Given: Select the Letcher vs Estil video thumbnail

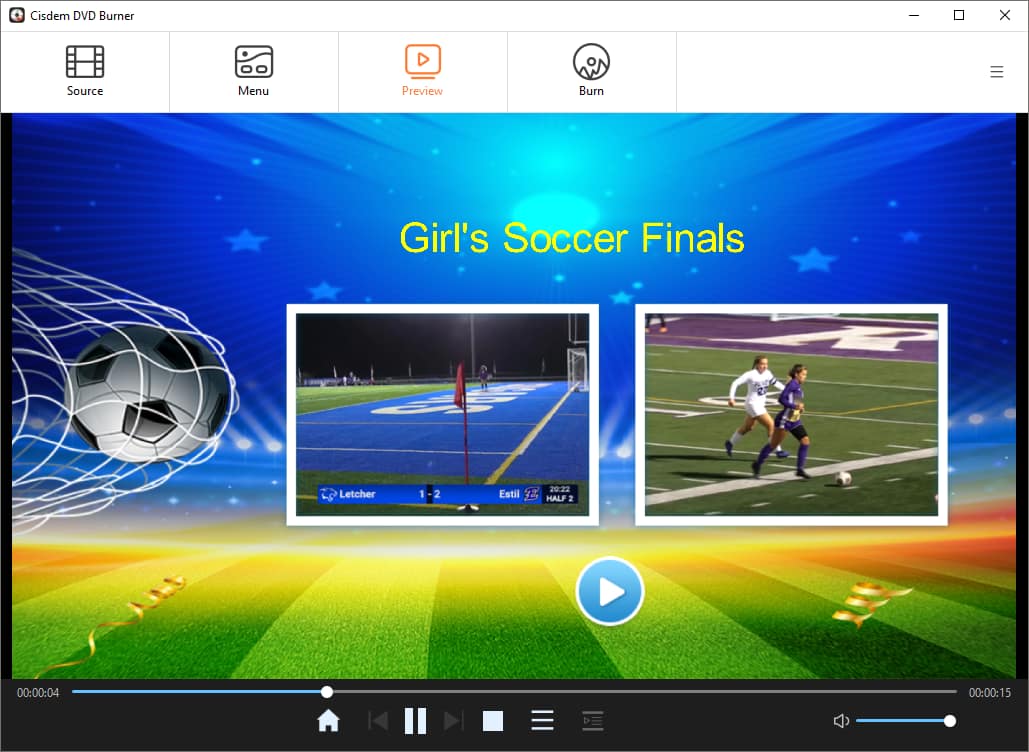Looking at the screenshot, I should point(443,414).
